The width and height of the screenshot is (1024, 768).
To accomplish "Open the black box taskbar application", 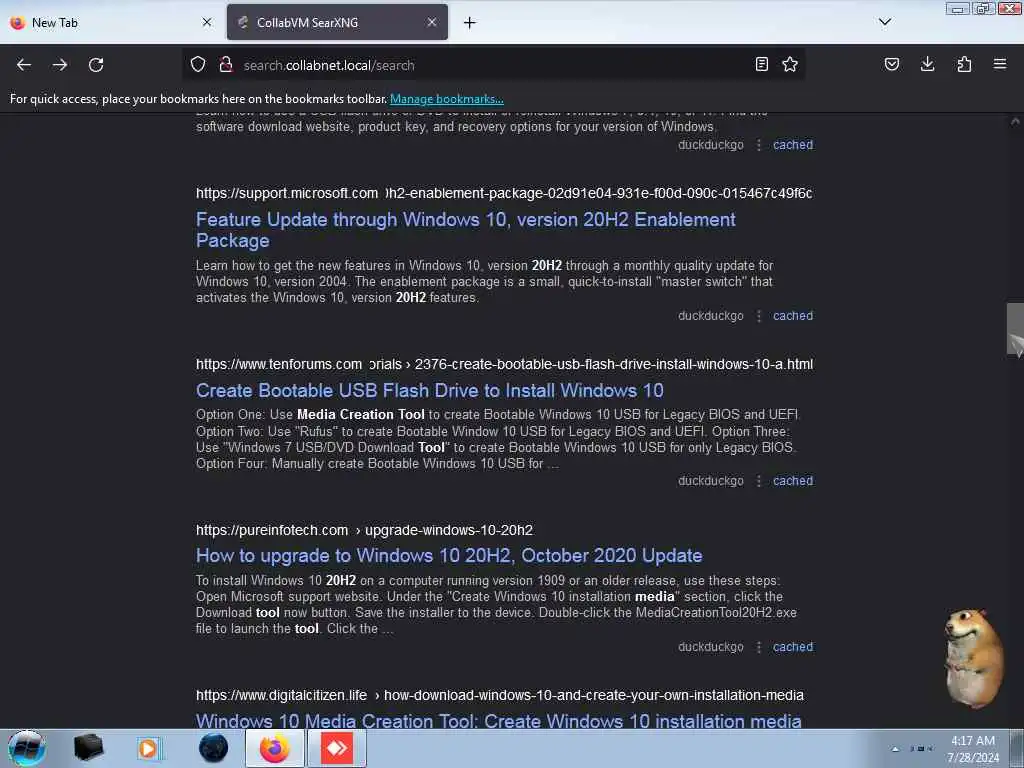I will [88, 748].
